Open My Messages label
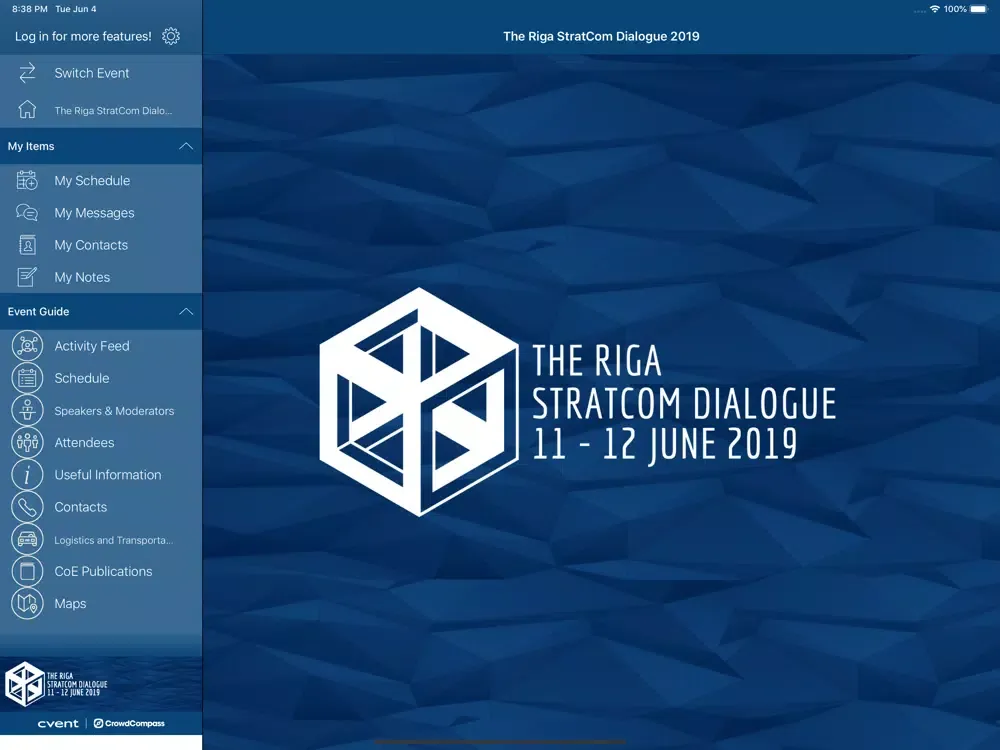 (94, 213)
